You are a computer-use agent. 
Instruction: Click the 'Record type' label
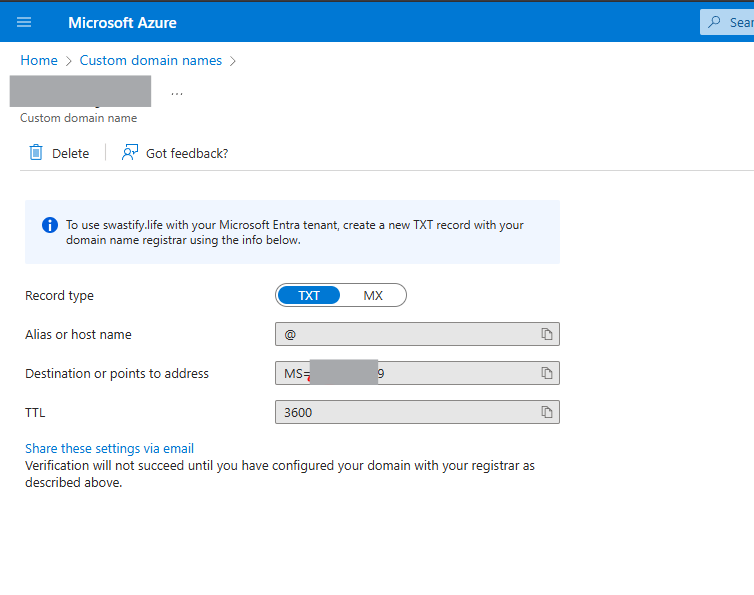point(59,295)
